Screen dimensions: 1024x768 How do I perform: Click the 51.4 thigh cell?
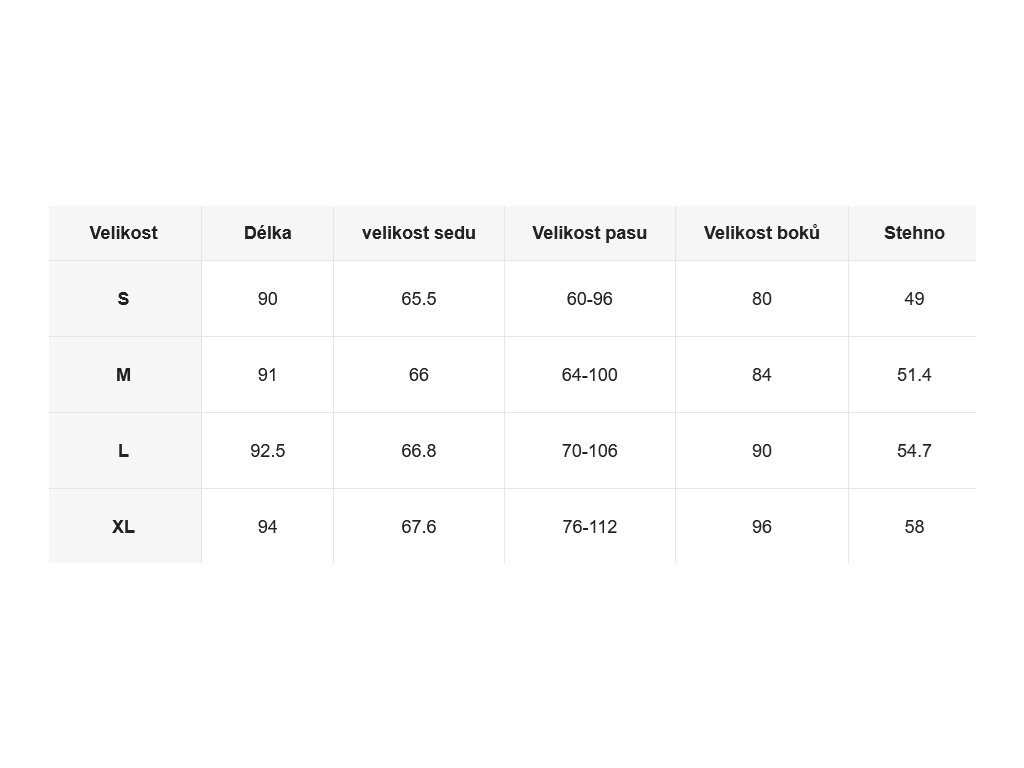(914, 375)
